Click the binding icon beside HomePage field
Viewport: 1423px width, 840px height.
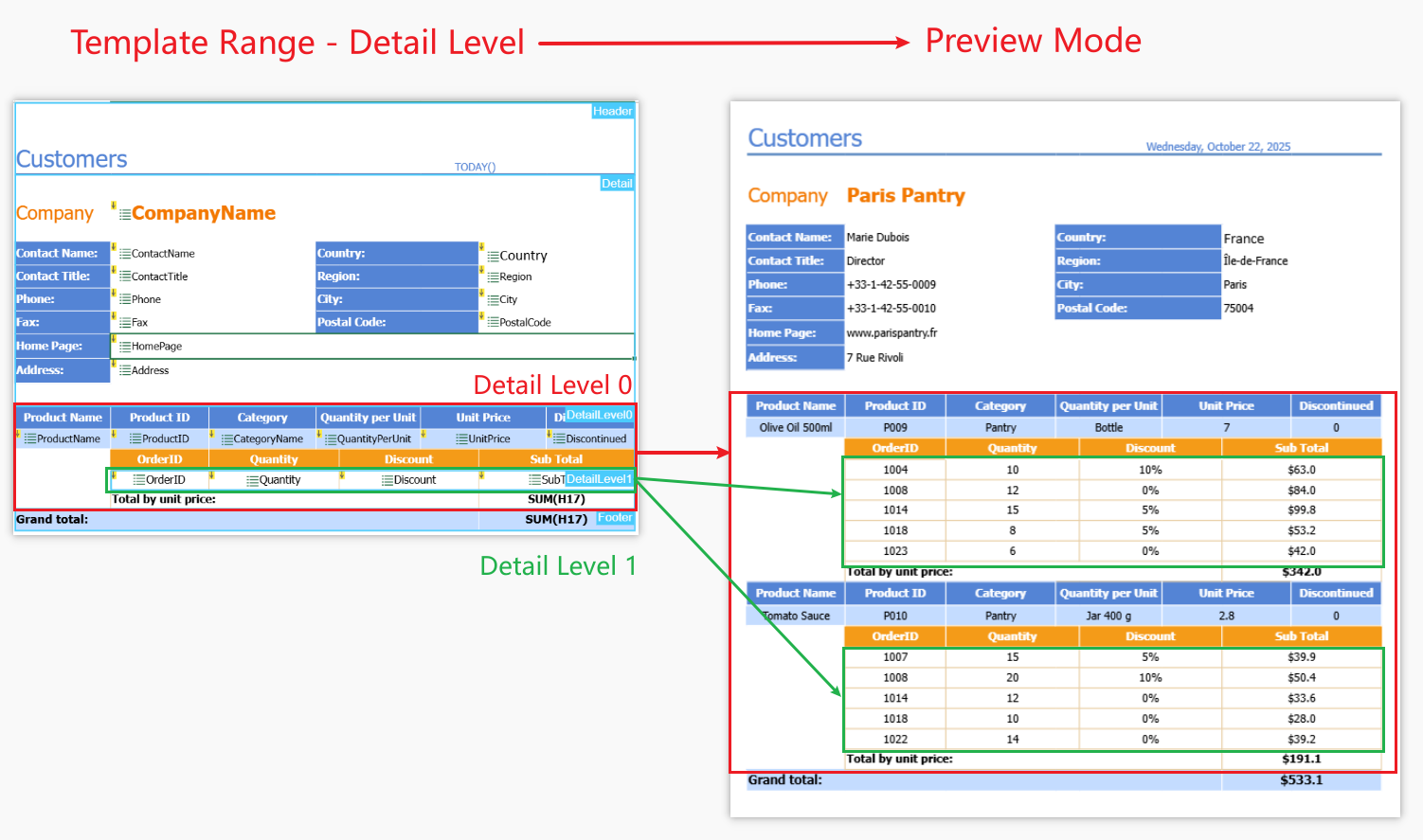[125, 347]
